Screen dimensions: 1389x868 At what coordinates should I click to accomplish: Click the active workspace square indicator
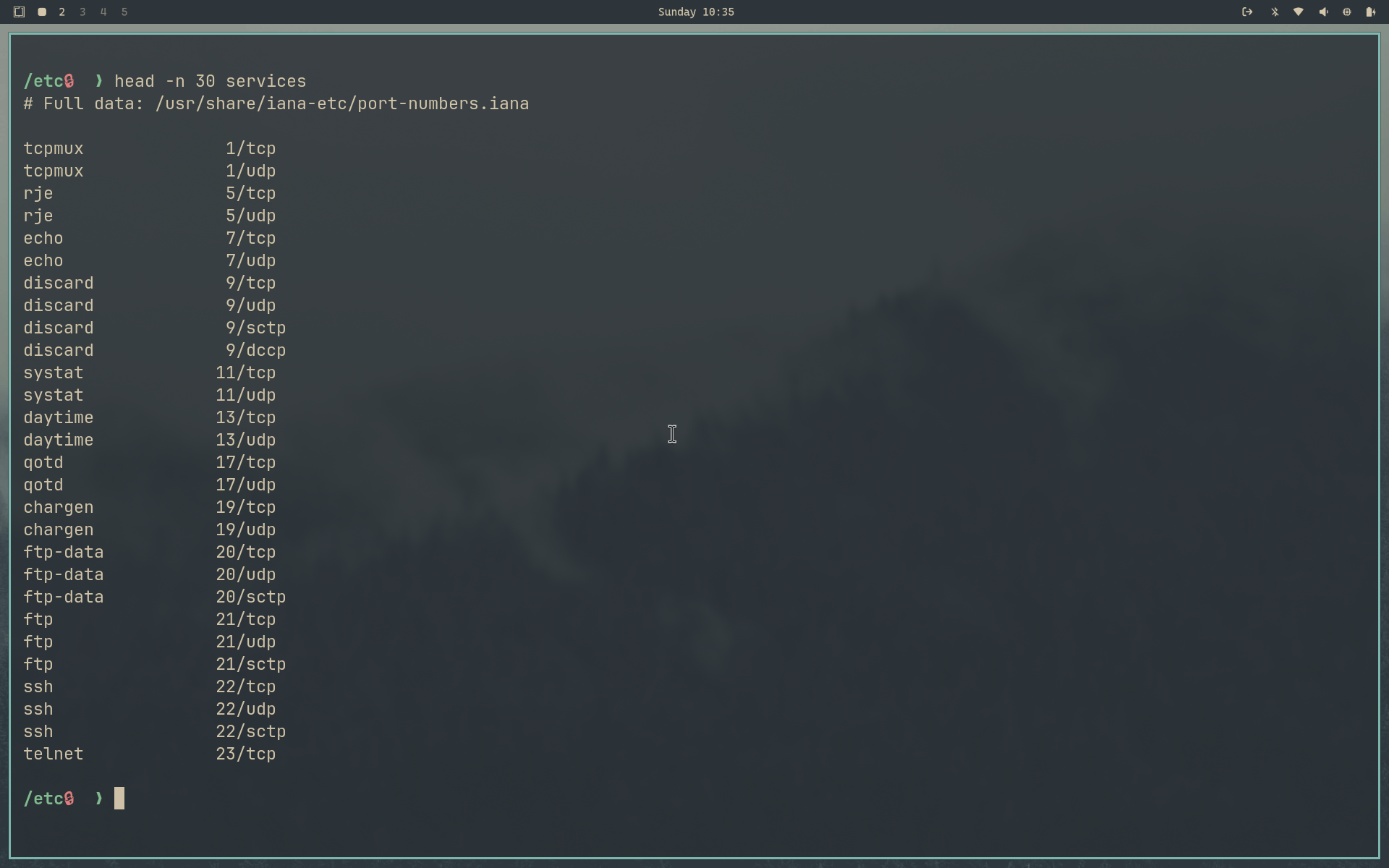41,12
